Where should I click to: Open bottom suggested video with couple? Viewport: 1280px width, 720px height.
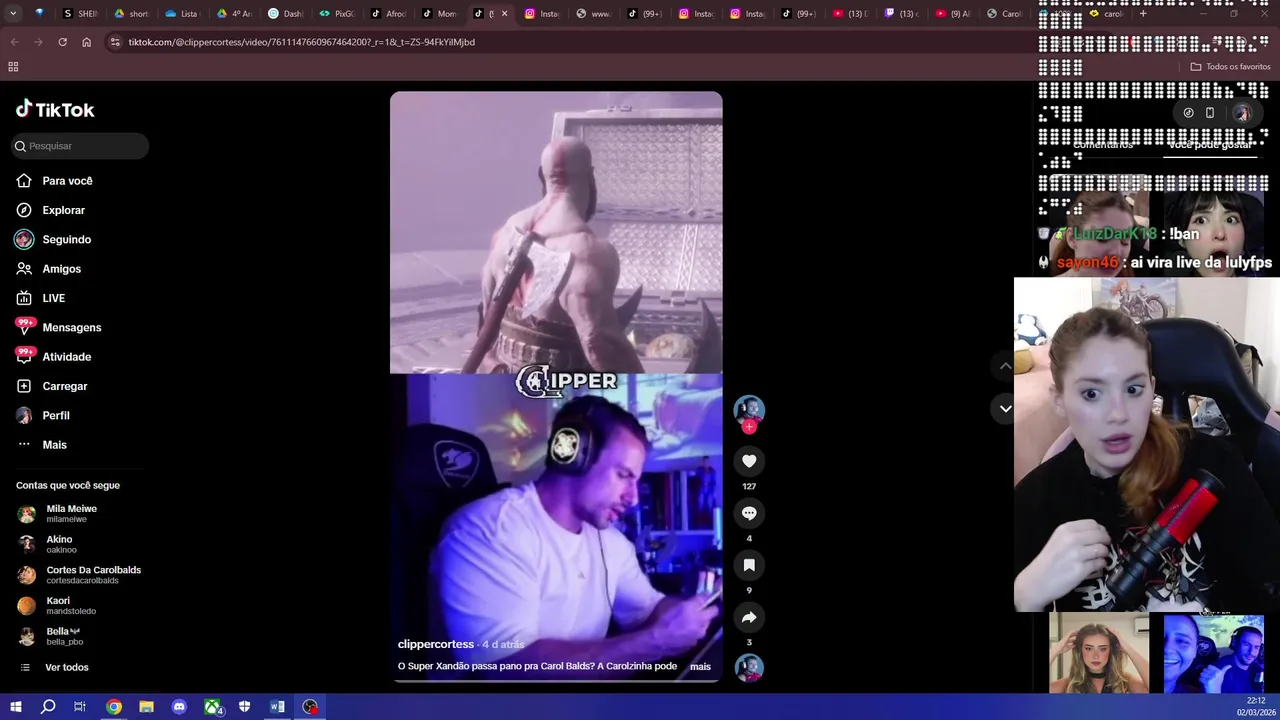[x=1214, y=654]
